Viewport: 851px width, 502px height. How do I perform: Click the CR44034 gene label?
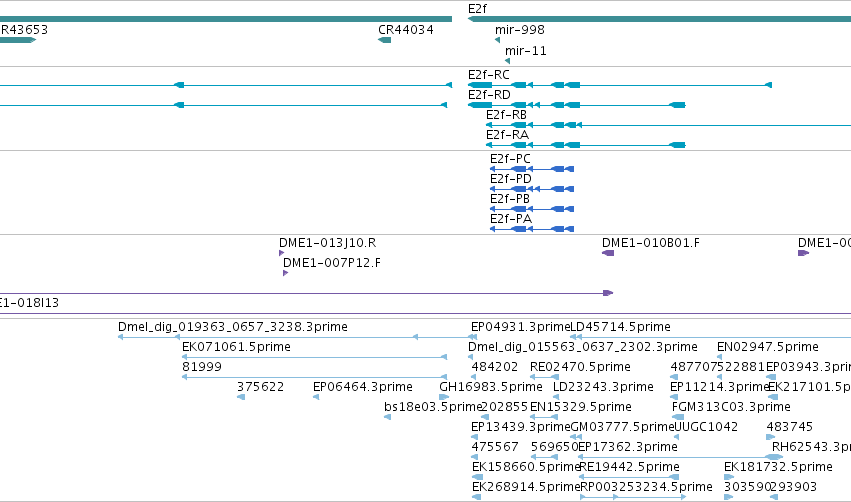(405, 30)
